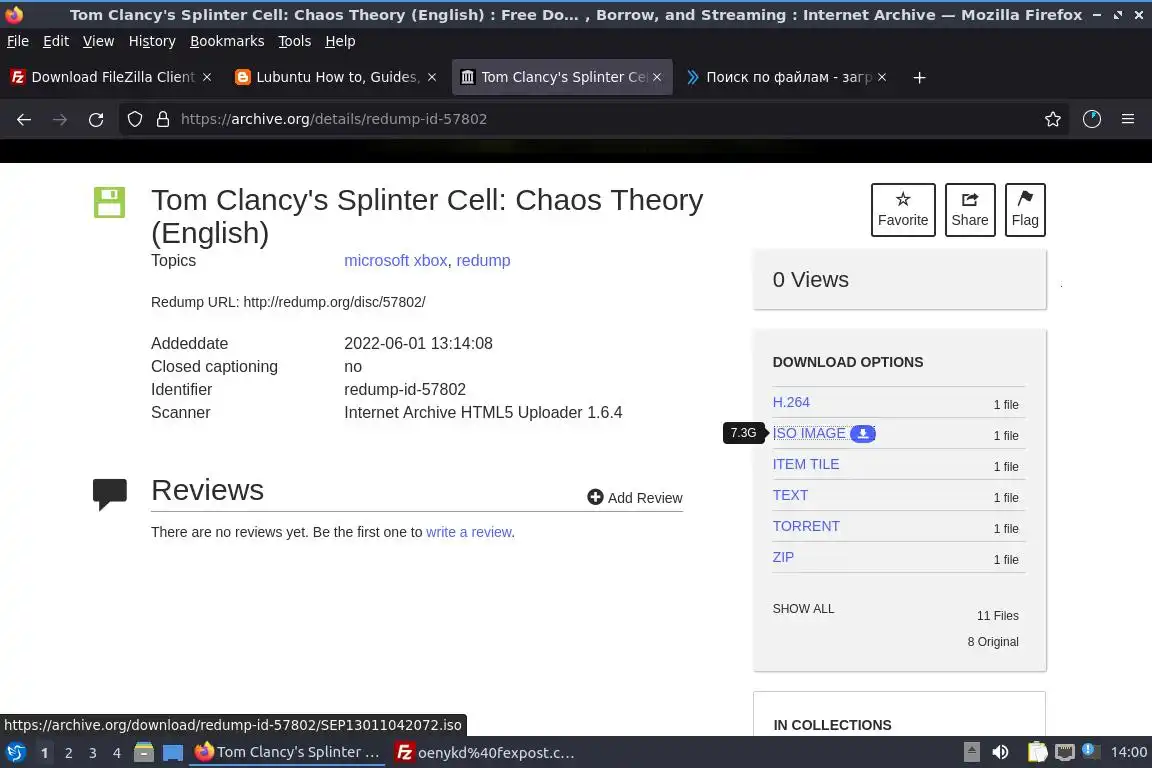The width and height of the screenshot is (1152, 768).
Task: Open the Firefox hamburger menu
Action: pos(1128,119)
